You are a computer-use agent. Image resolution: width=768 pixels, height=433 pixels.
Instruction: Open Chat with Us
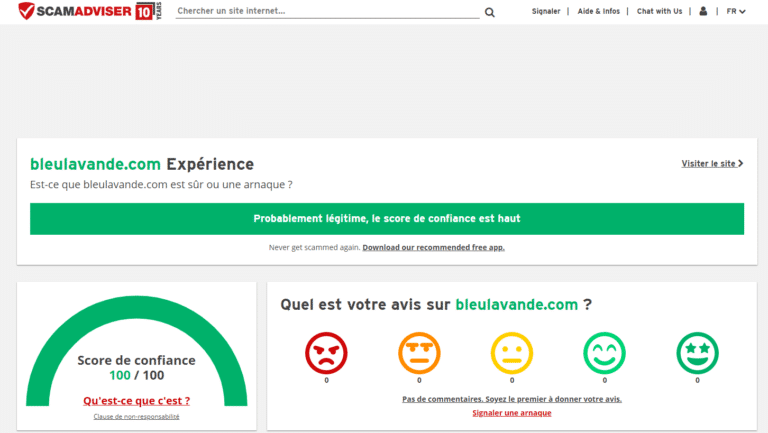click(659, 11)
